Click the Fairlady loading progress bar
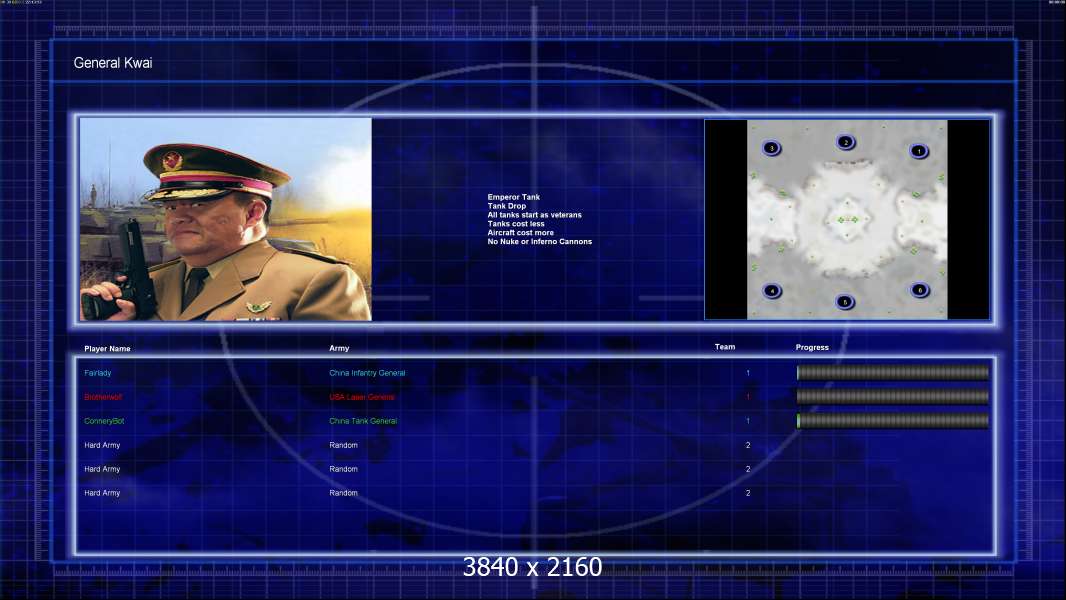1066x600 pixels. point(893,372)
